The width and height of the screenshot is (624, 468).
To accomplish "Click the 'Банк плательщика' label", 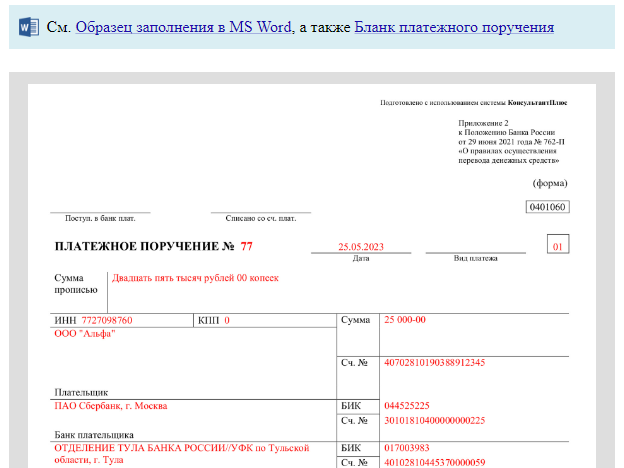I will click(94, 435).
